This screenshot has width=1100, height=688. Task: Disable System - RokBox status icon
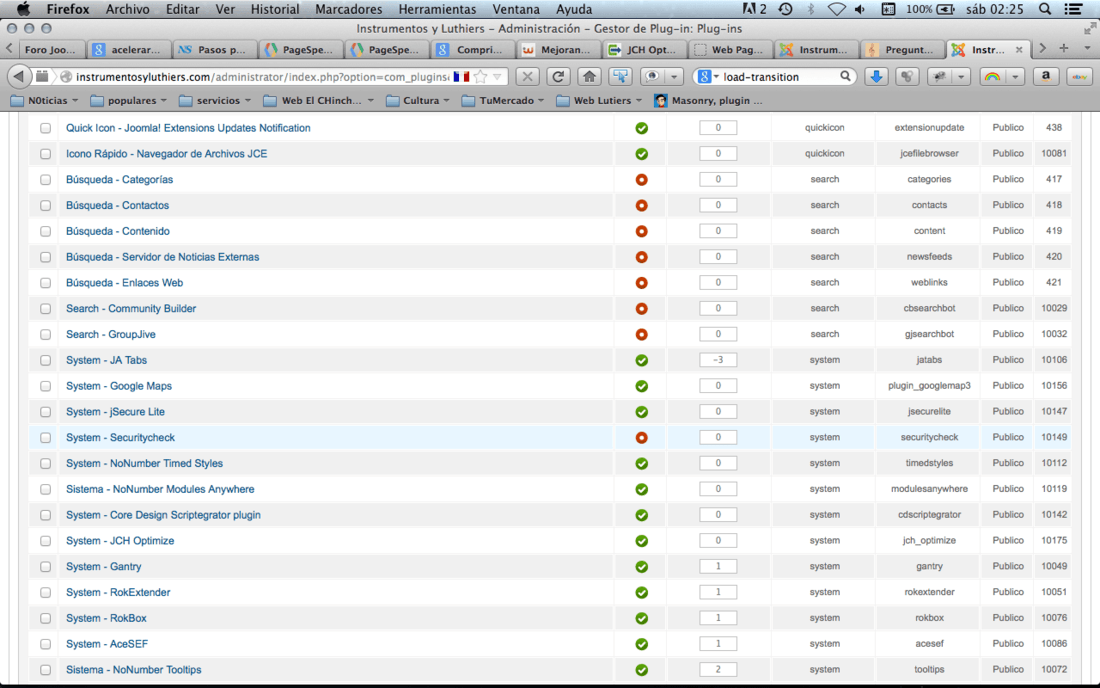pyautogui.click(x=641, y=619)
